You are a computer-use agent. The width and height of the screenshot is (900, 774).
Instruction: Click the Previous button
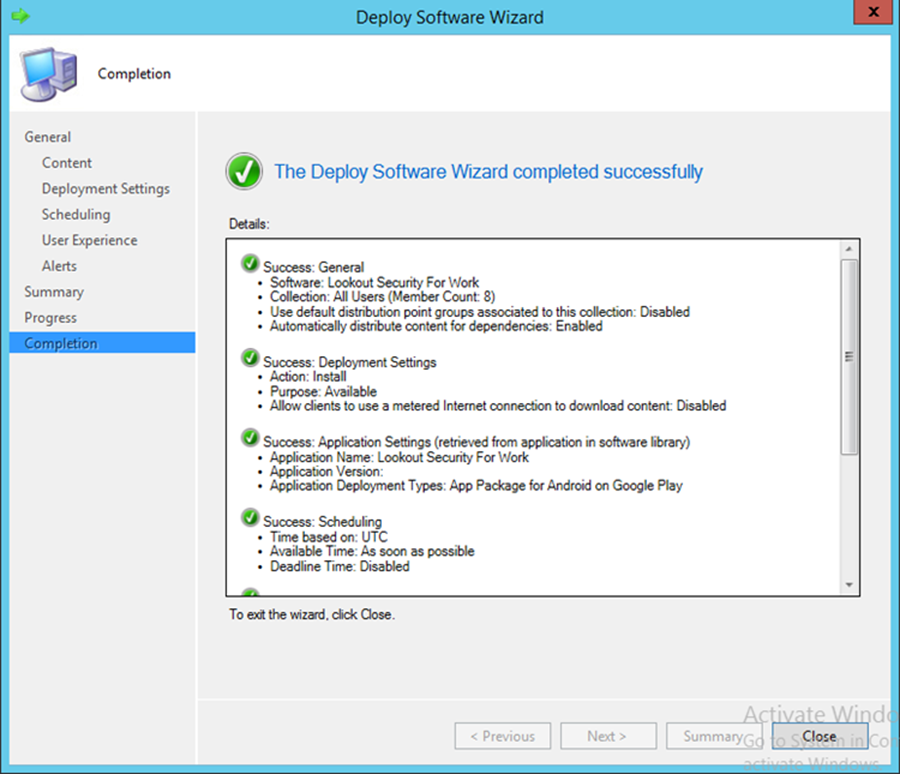(x=503, y=736)
